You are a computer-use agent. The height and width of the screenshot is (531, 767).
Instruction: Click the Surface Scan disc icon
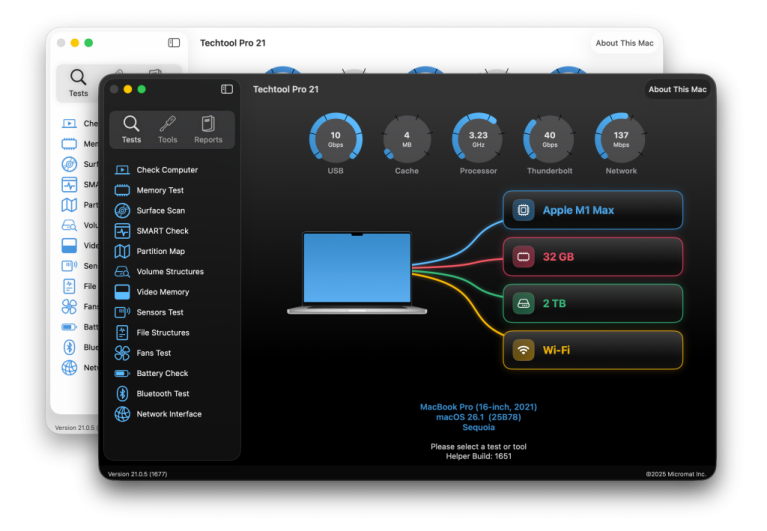pos(122,211)
